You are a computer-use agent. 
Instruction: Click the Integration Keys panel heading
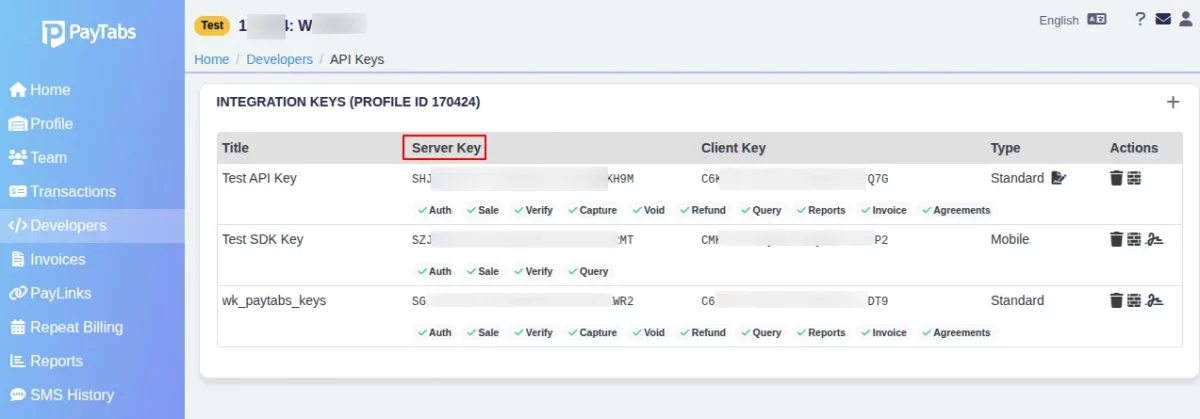(349, 102)
